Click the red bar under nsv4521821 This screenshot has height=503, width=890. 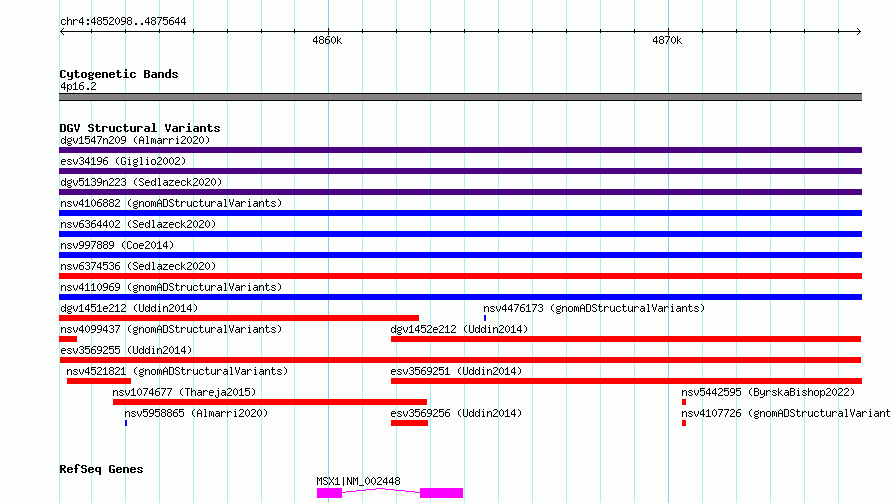click(99, 381)
